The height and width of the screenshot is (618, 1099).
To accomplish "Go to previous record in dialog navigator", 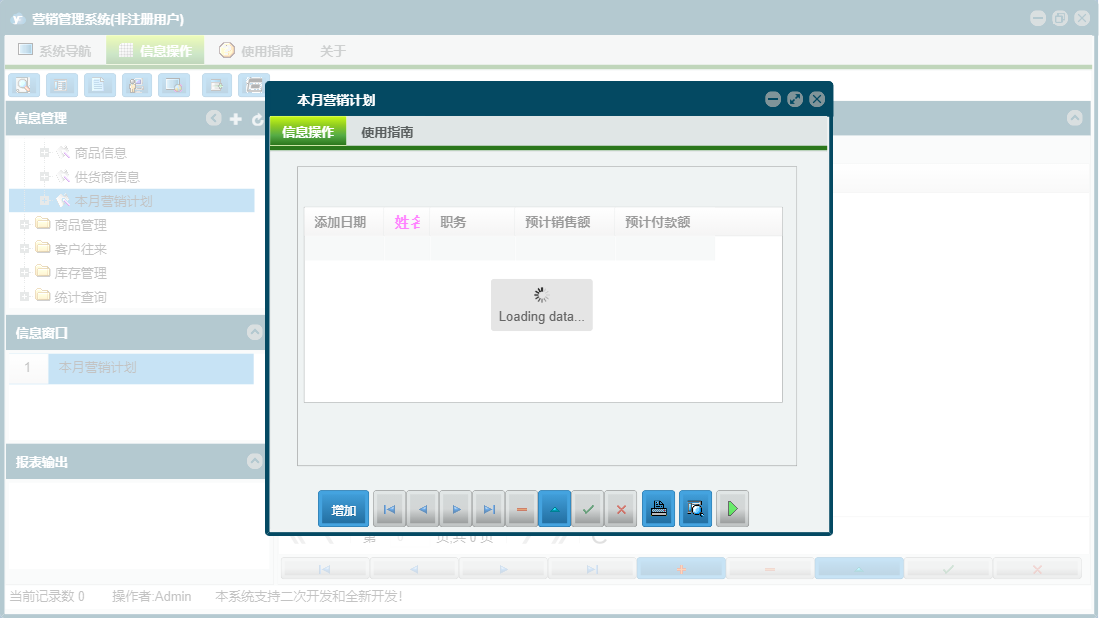I will coord(423,509).
